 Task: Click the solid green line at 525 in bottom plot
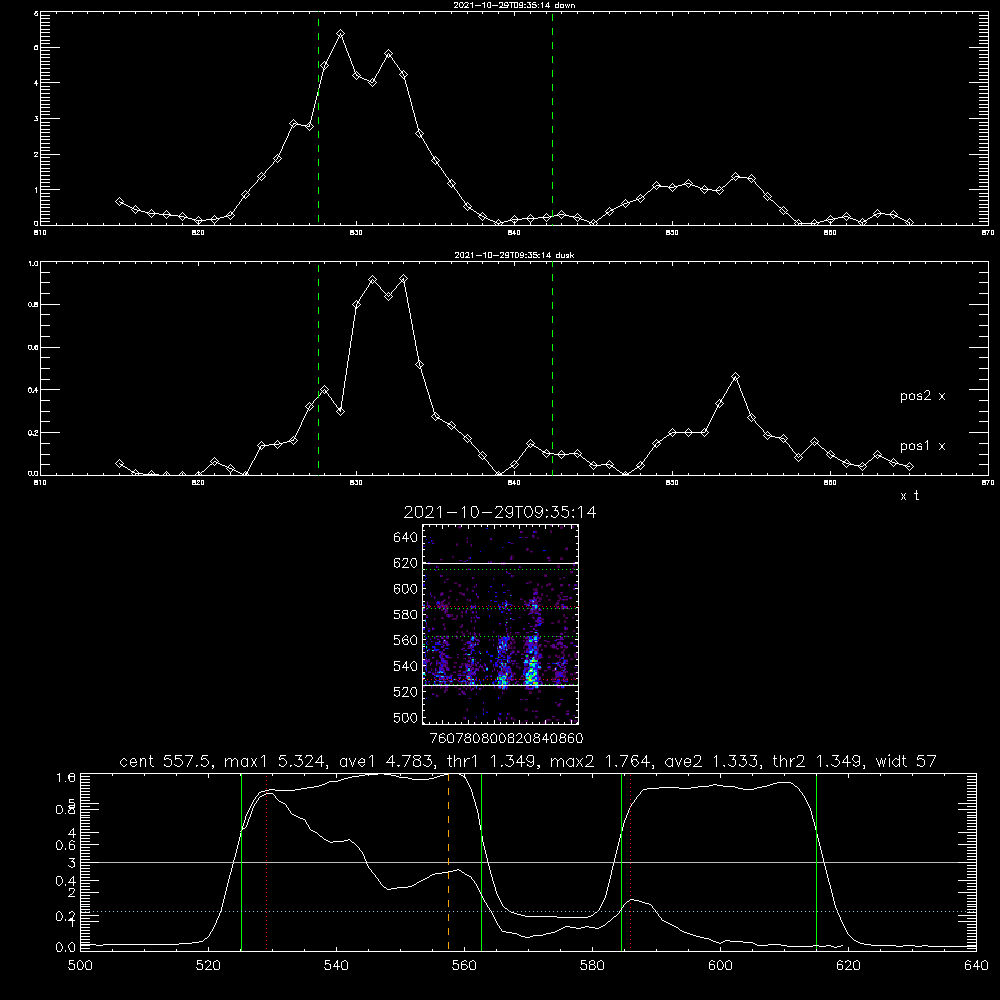(241, 862)
